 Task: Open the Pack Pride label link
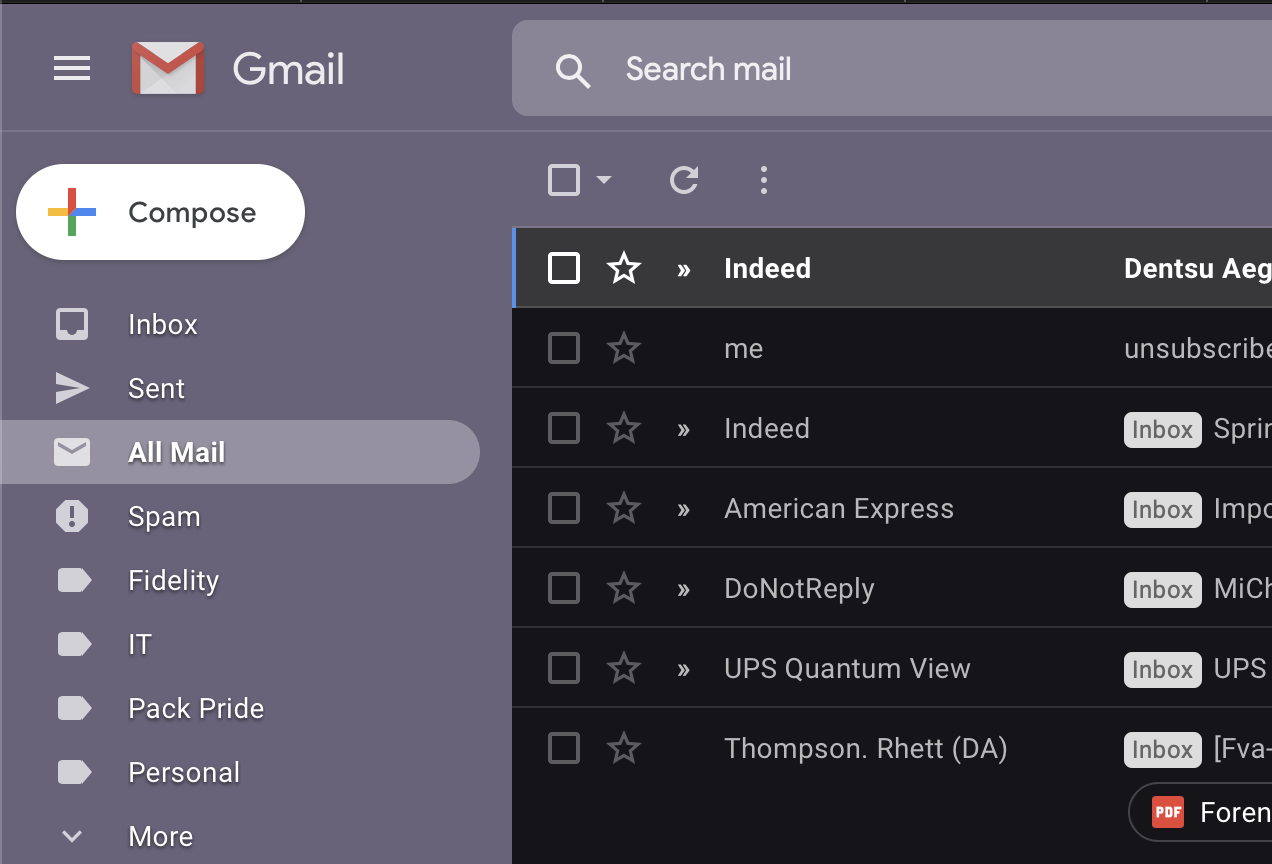point(196,708)
